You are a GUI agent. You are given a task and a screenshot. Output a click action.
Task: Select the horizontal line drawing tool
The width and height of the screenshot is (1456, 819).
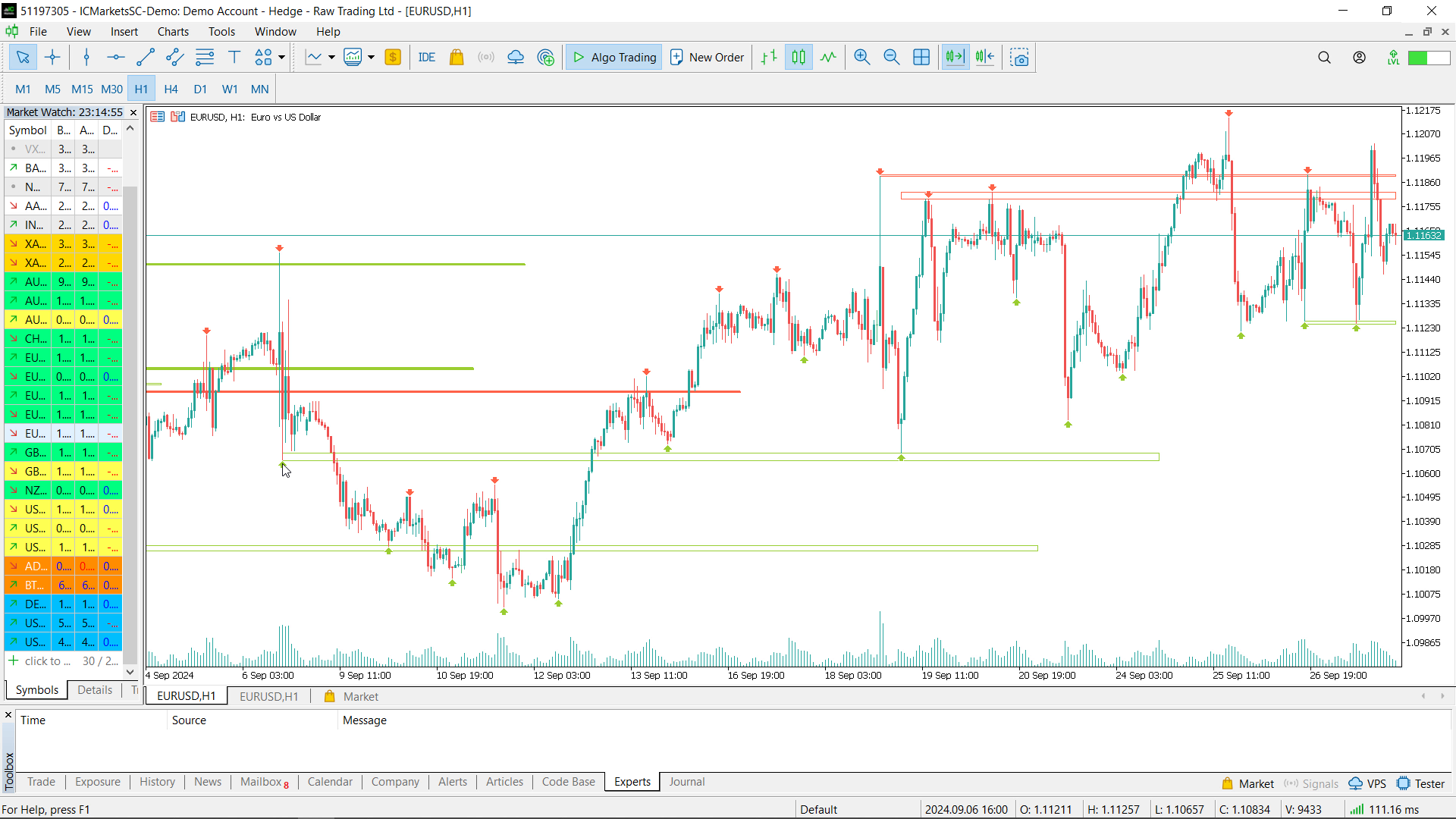(x=115, y=57)
